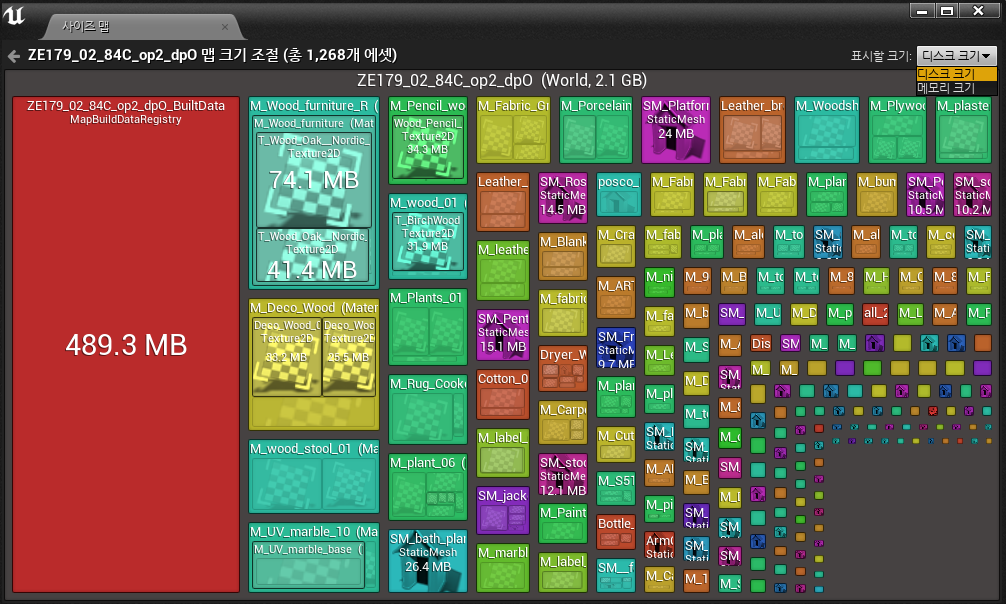Select the M_Fabric_Gr block
This screenshot has height=604, width=1006.
click(513, 130)
